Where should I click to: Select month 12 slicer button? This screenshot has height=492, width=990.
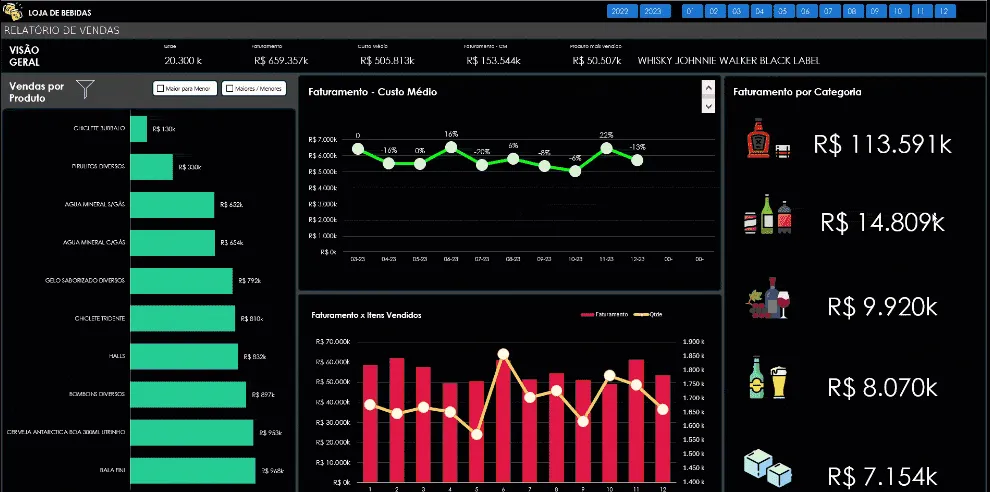[x=944, y=11]
